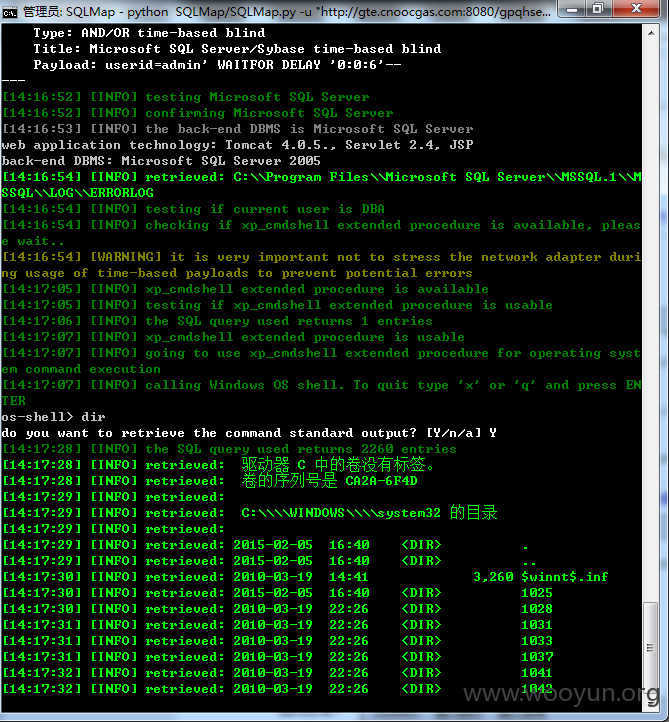The image size is (669, 722).
Task: Click the standard output prompt "[Y/n/a] Y"
Action: pyautogui.click(x=461, y=433)
